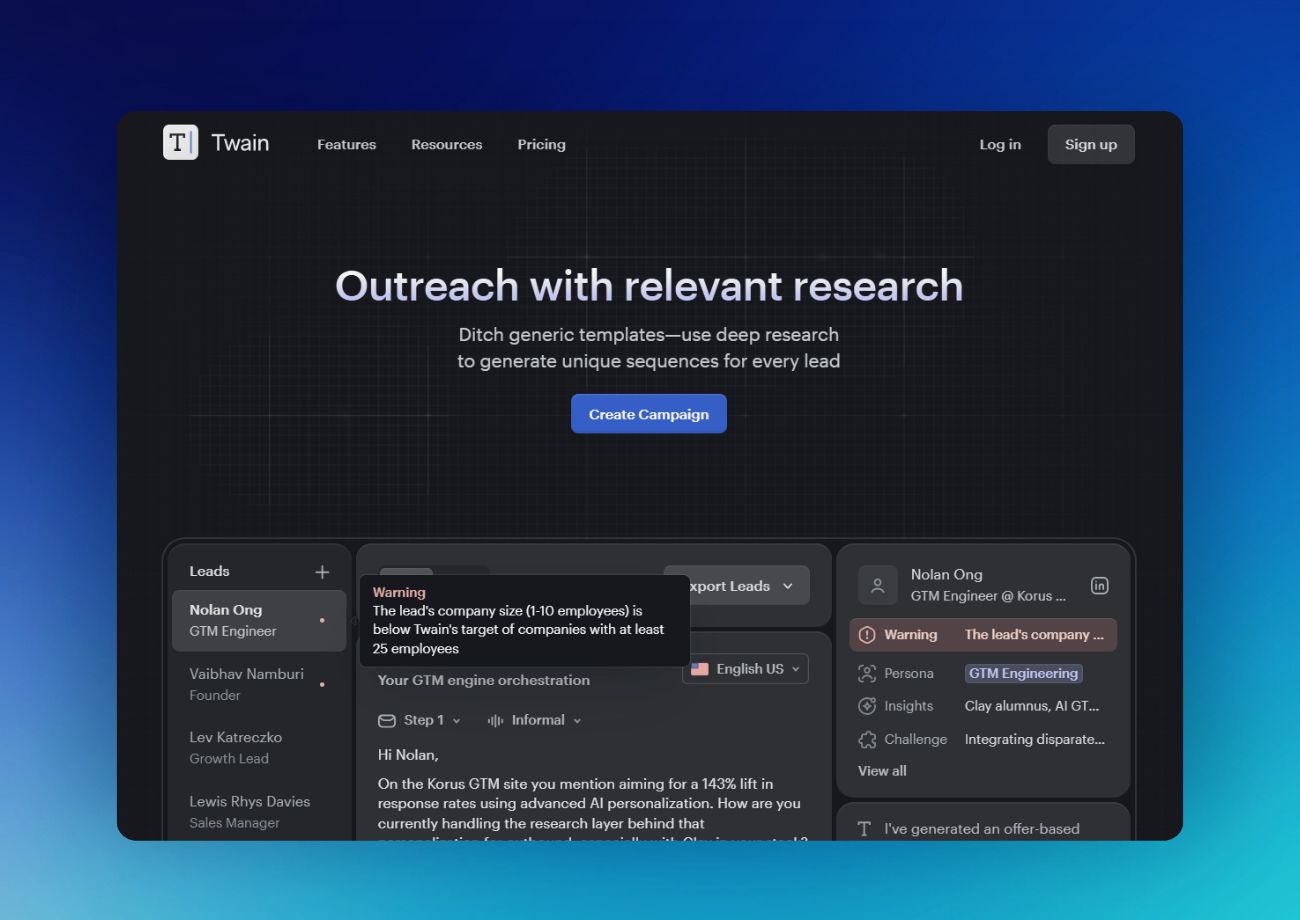Click the Insights icon

(867, 706)
